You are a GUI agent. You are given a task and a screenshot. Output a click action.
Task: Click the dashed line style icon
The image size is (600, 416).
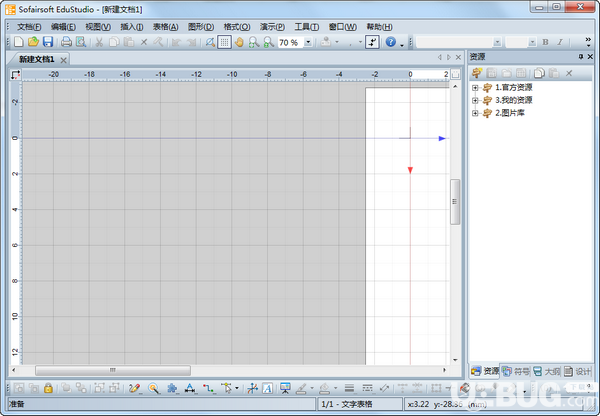coord(367,388)
